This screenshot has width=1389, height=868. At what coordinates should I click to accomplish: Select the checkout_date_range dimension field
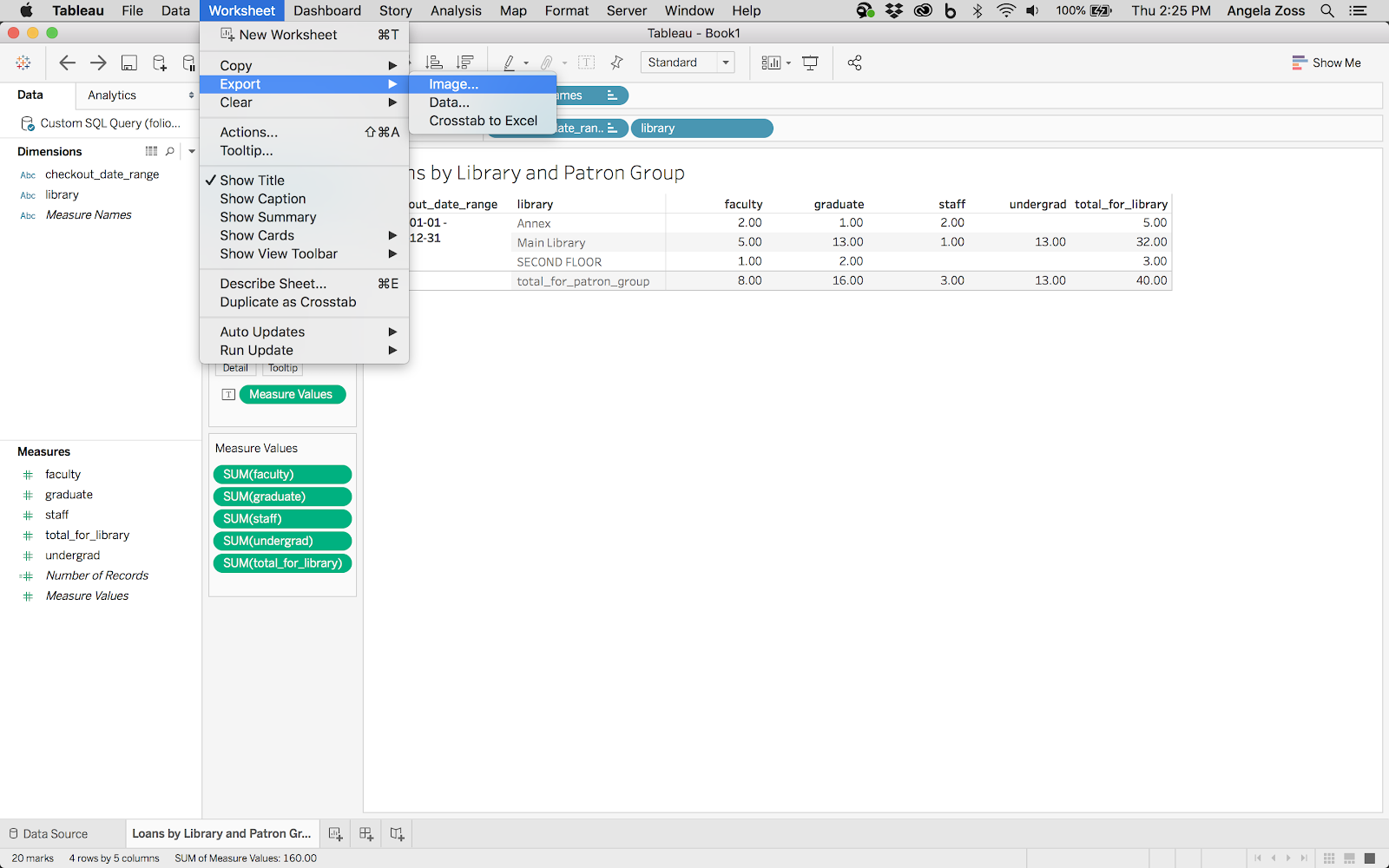[102, 174]
